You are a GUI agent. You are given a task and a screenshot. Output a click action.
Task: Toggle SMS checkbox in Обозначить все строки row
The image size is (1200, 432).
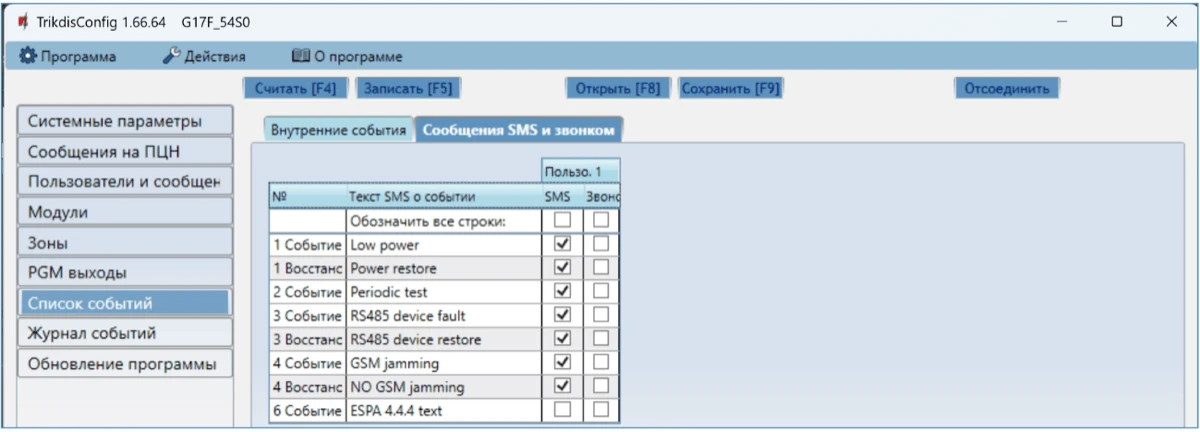(562, 220)
